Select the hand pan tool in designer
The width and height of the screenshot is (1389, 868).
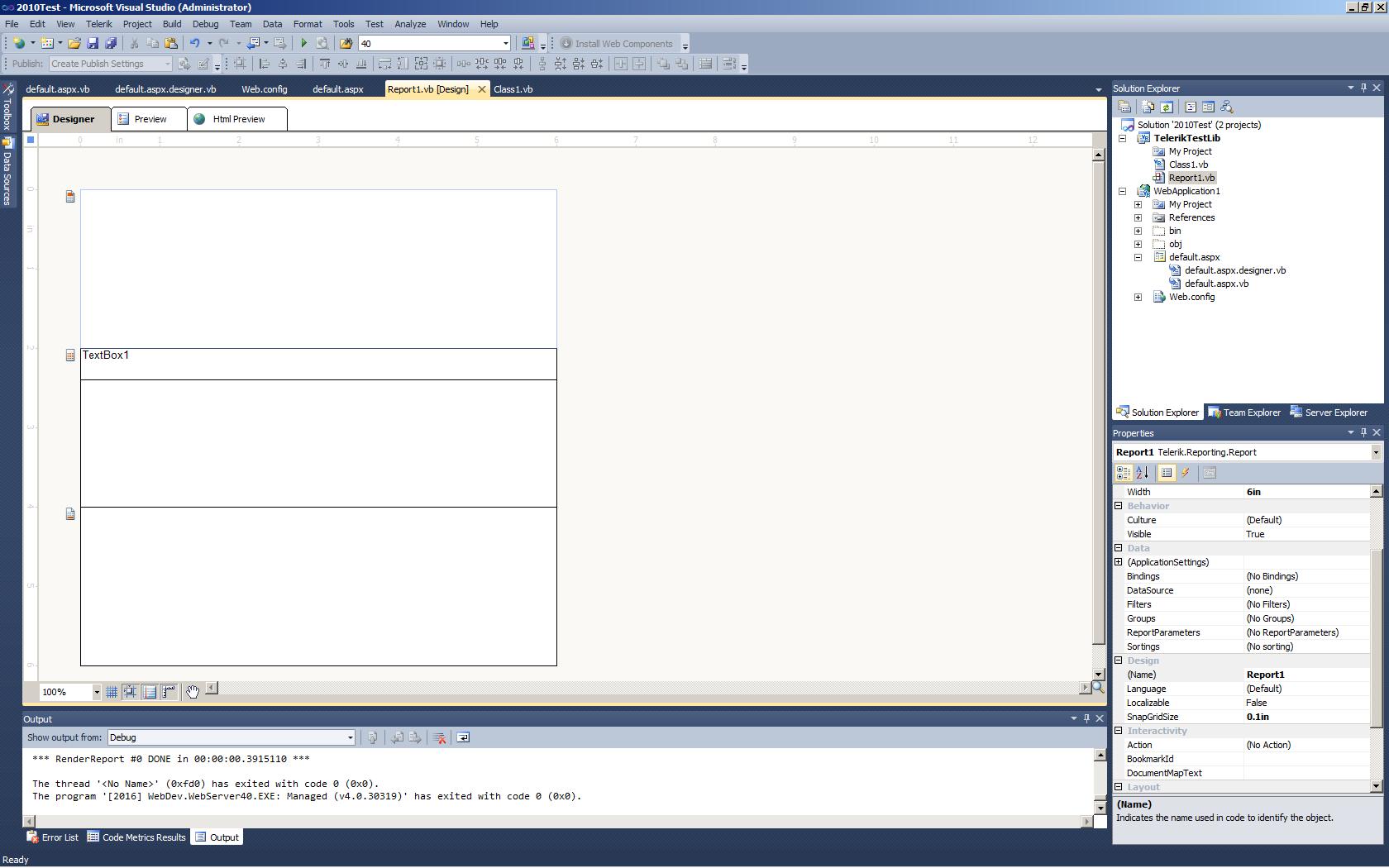click(x=193, y=692)
